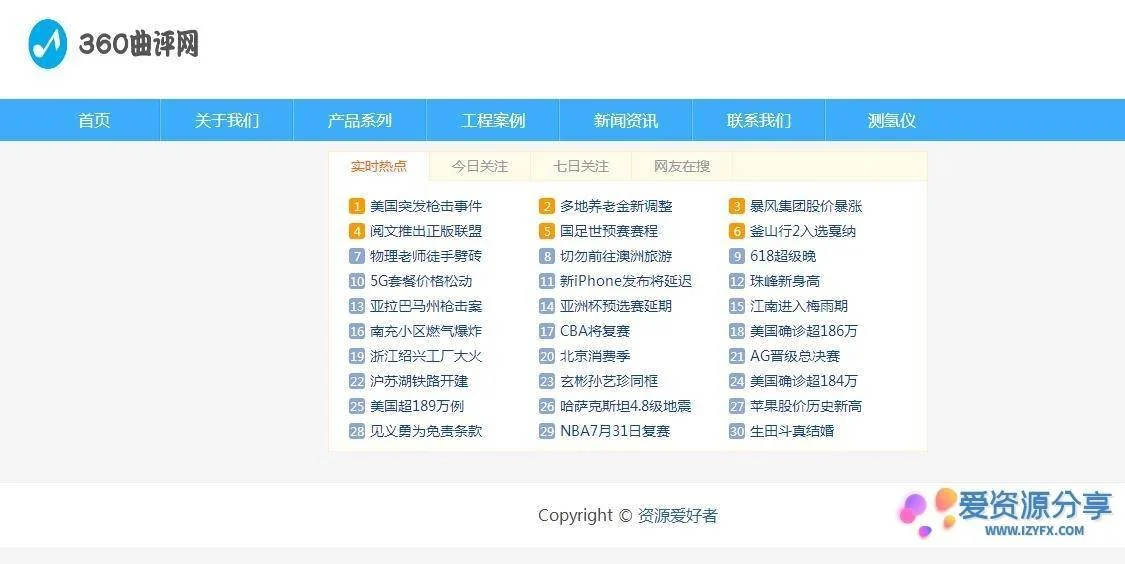Click the orange rank 3 badge

[736, 207]
